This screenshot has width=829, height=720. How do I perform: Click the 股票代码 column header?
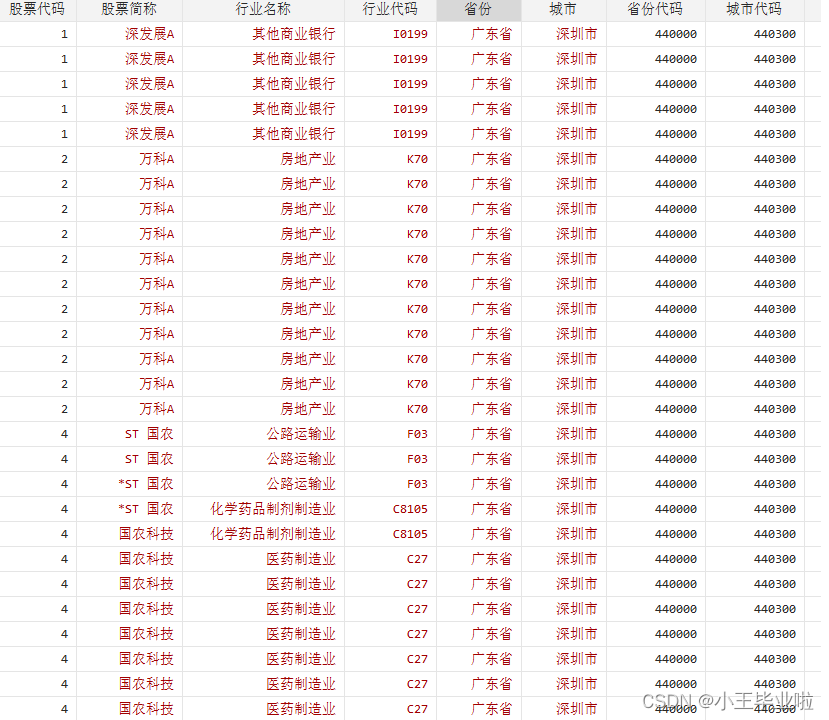point(36,9)
